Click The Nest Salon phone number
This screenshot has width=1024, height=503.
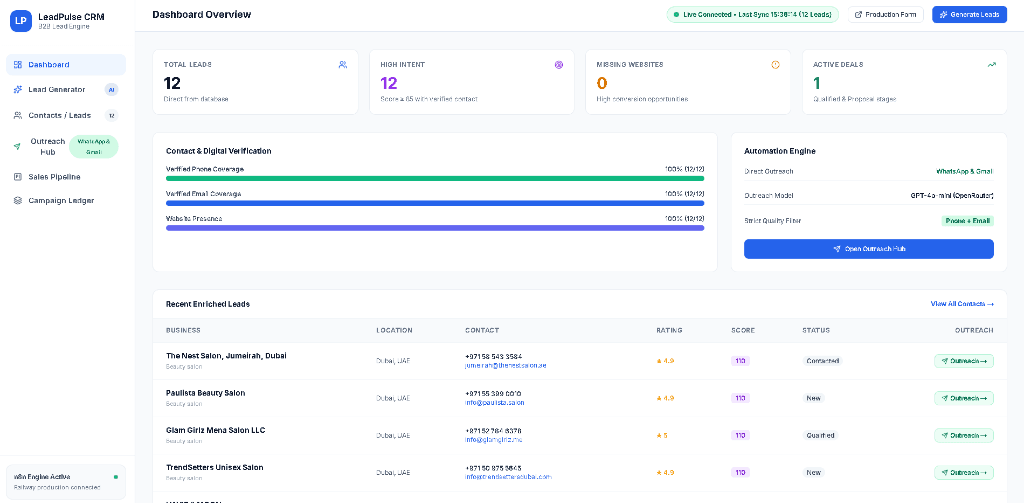click(x=493, y=357)
